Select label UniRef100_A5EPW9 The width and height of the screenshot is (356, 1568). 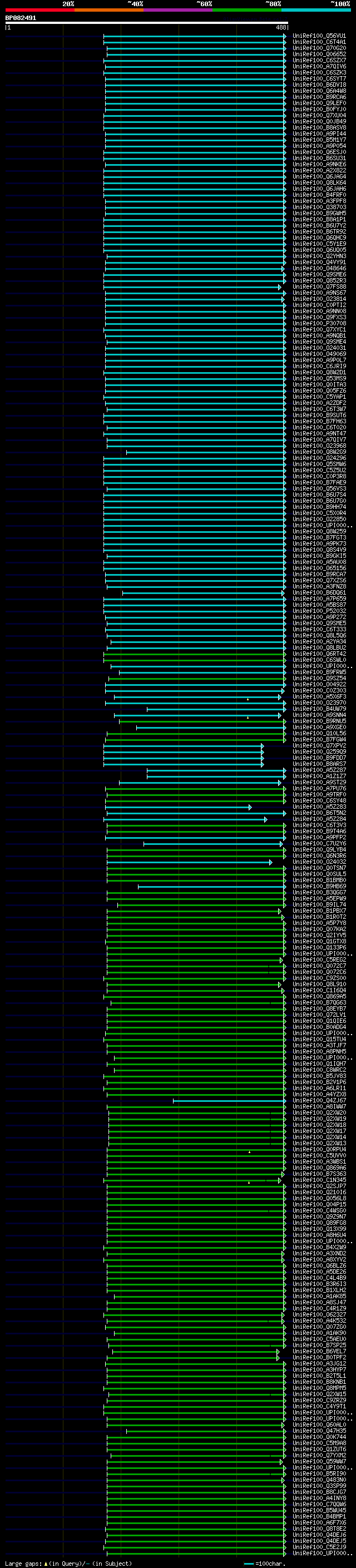tap(319, 898)
